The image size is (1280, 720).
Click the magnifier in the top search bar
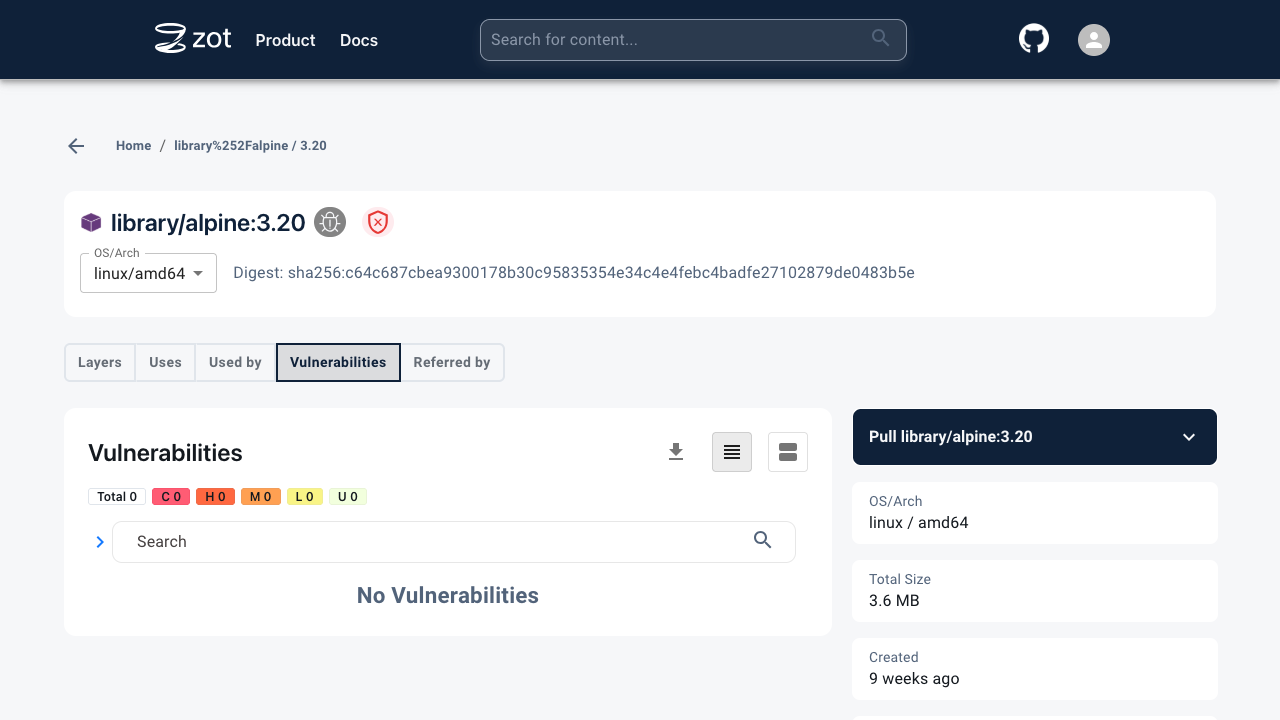point(880,38)
